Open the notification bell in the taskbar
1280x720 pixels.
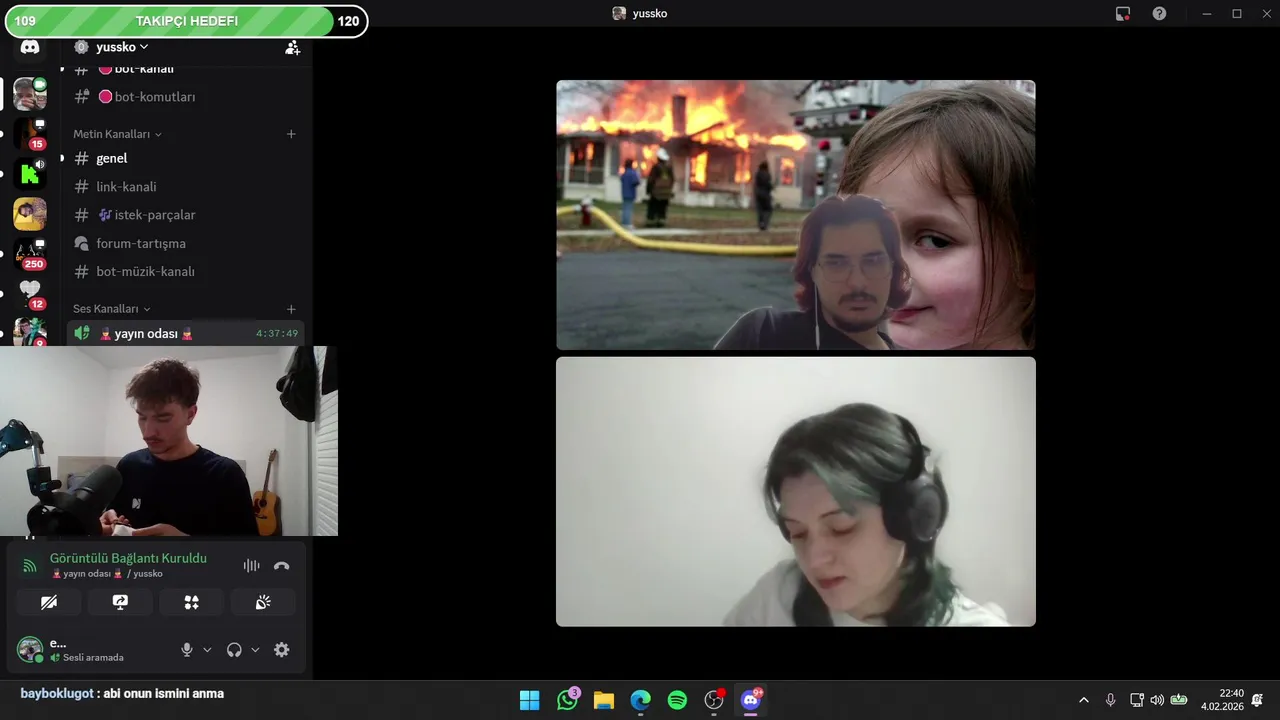[x=1257, y=700]
